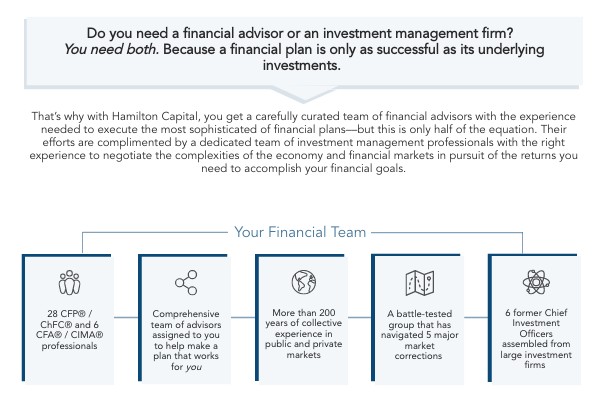600x400 pixels.
Task: Select the 6 former Chief Investment Officers card
Action: point(534,318)
